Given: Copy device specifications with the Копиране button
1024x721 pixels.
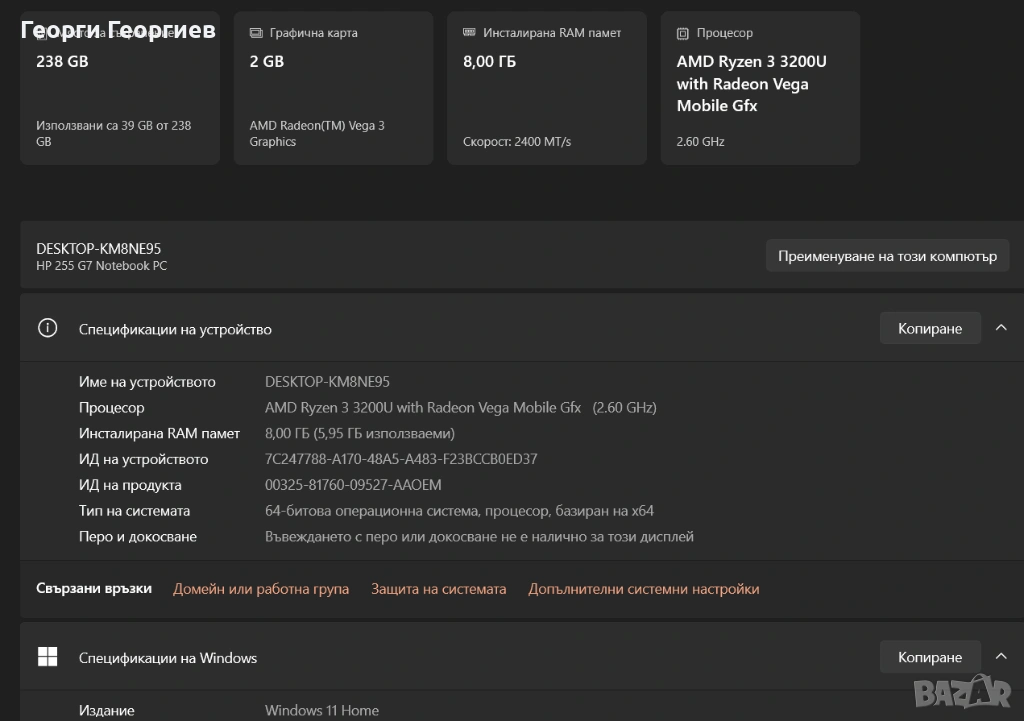Looking at the screenshot, I should (929, 328).
